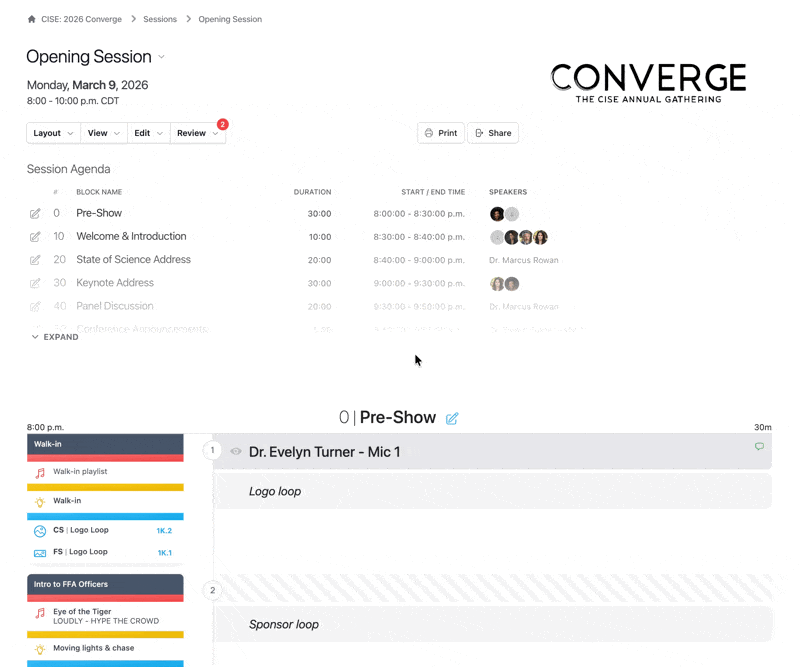This screenshot has height=667, width=800.
Task: Open the View menu
Action: (103, 133)
